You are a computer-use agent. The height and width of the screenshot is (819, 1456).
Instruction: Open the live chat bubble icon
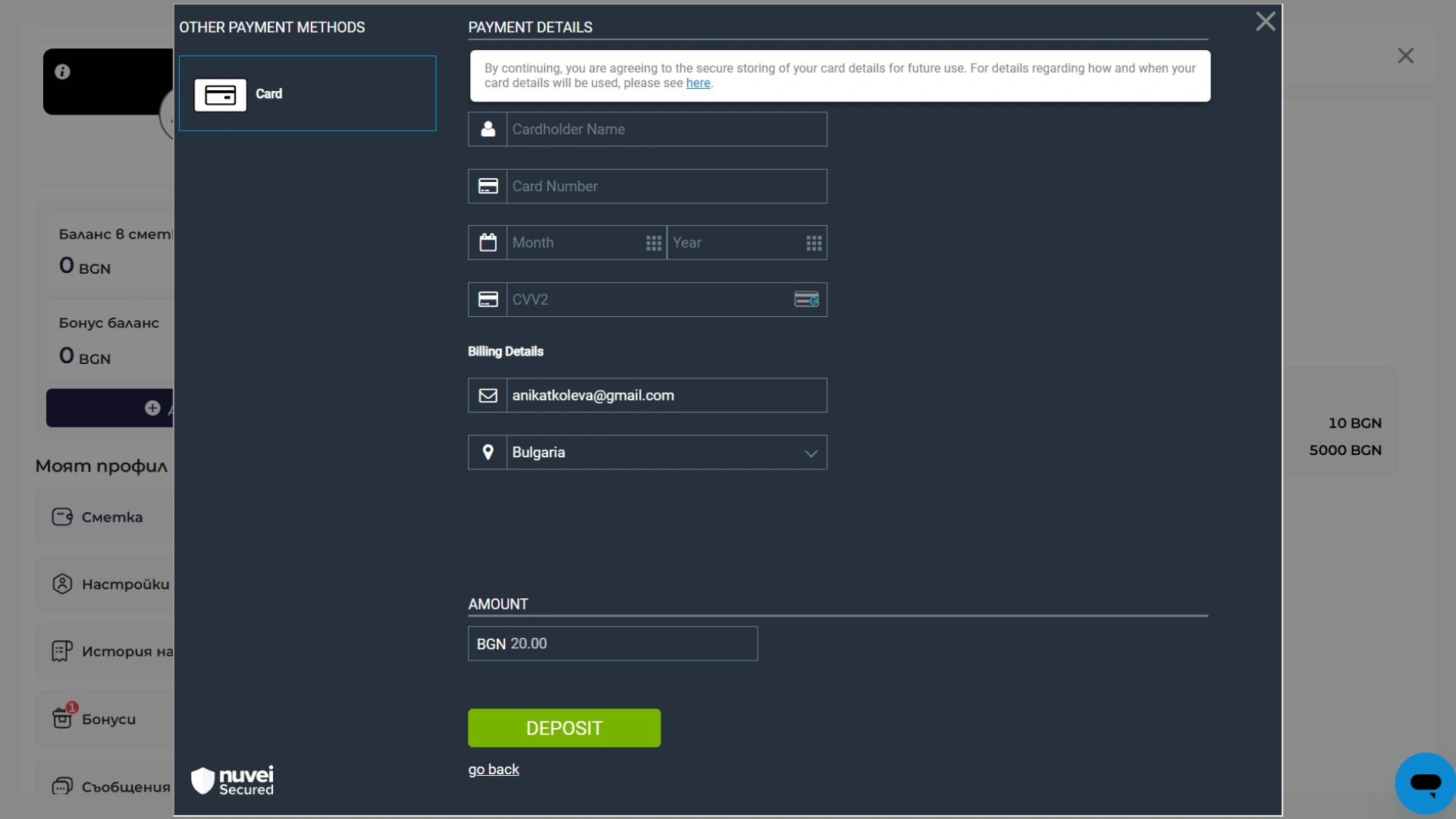1425,783
